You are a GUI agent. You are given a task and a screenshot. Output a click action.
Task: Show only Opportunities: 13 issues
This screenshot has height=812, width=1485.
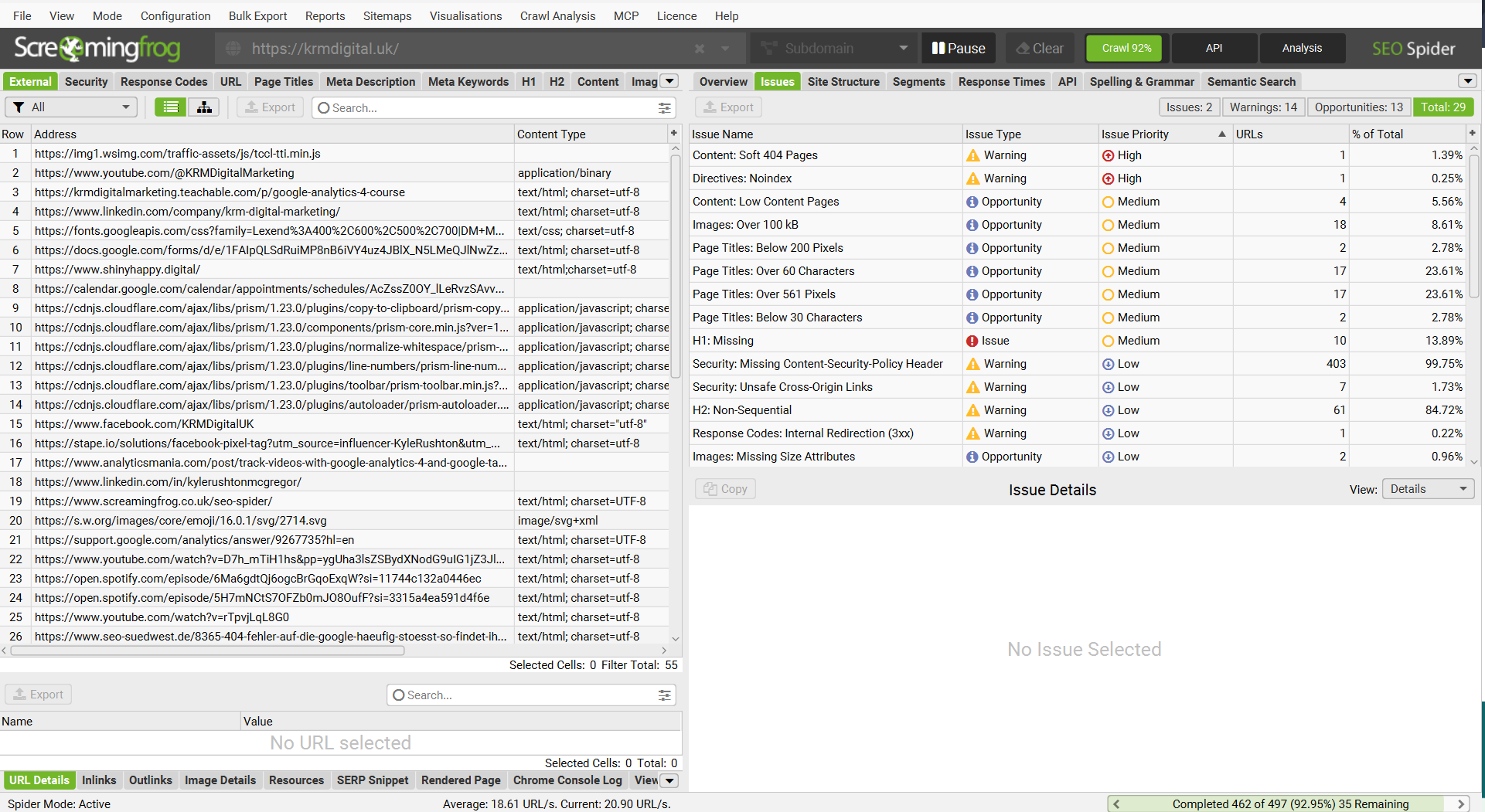pos(1358,107)
